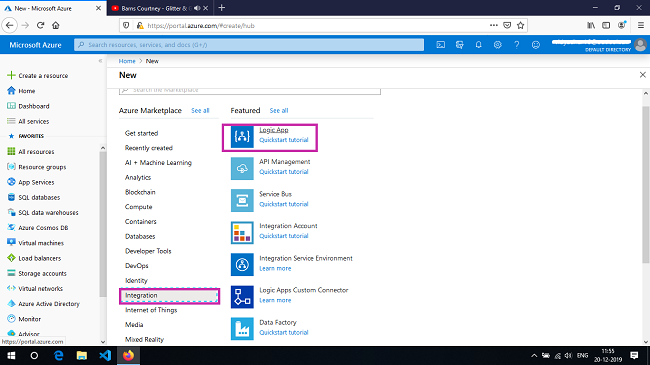The image size is (650, 365).
Task: Select the Blockchain category
Action: [x=140, y=192]
